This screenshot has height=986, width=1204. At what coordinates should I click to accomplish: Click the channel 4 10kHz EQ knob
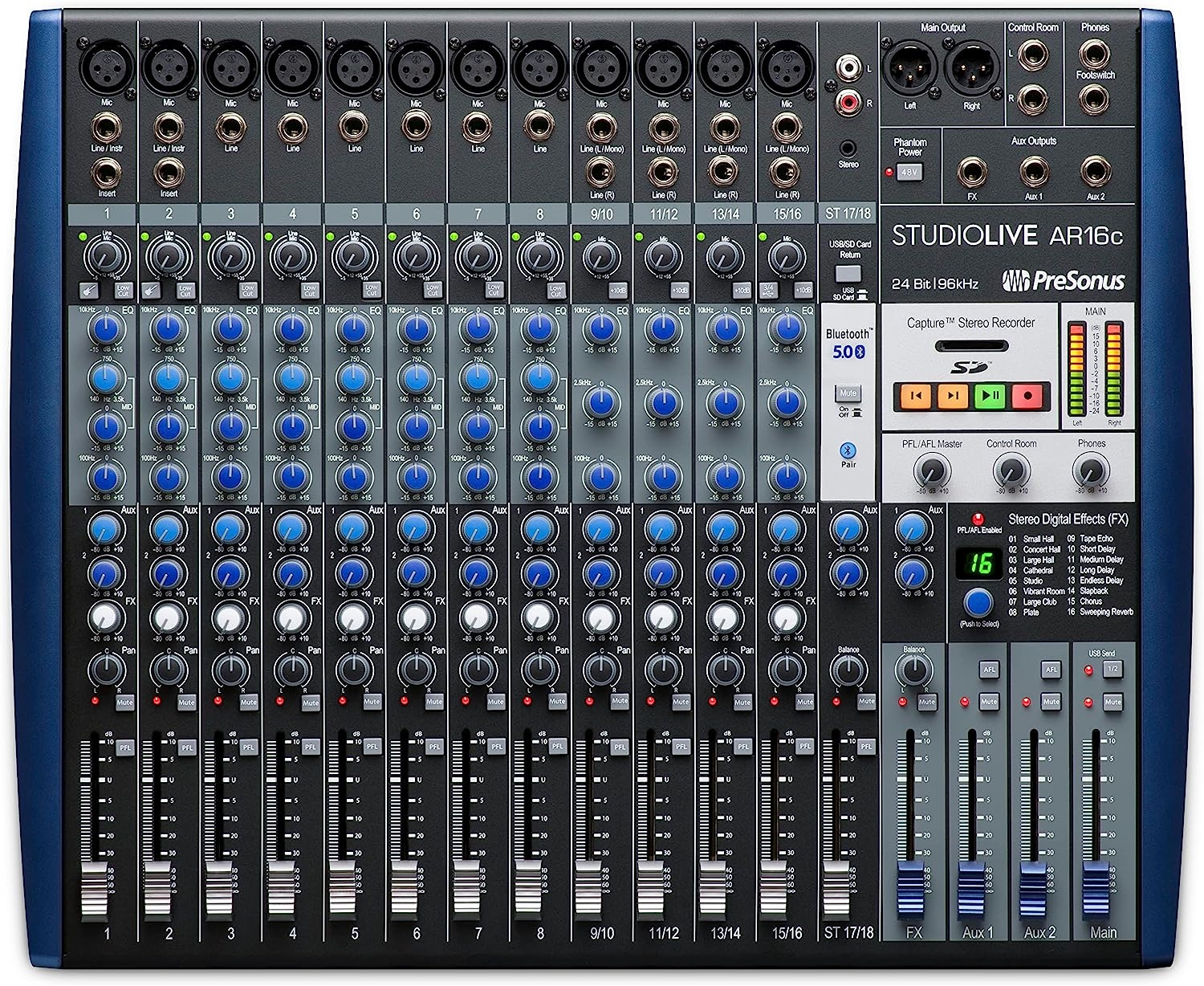[x=291, y=329]
